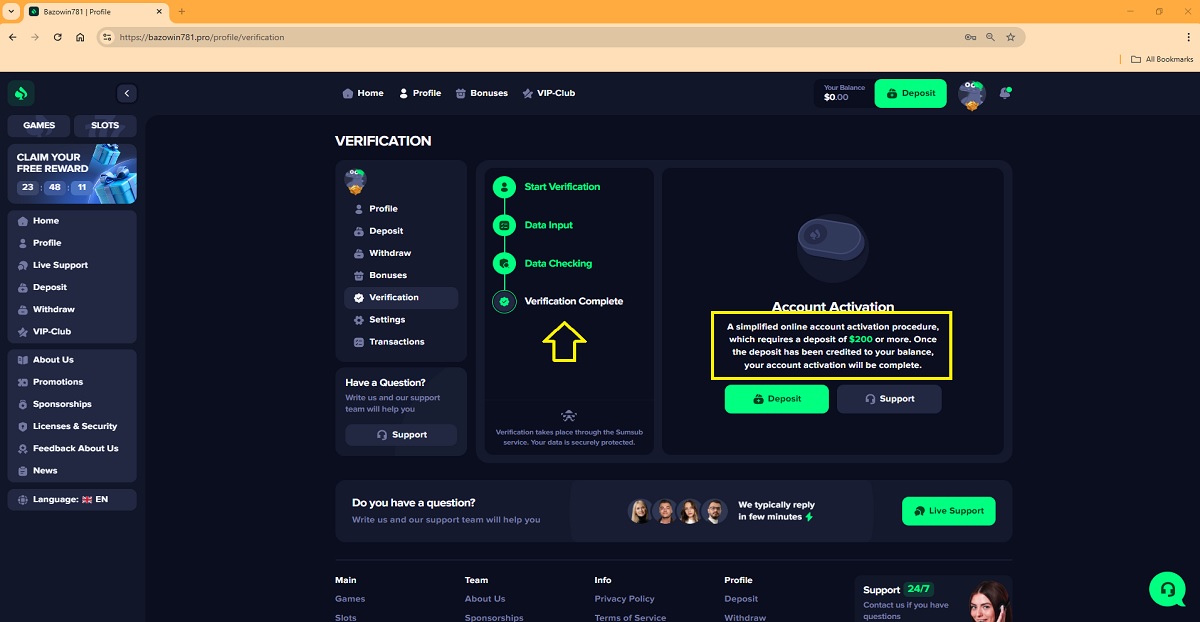Open the Language: EN selector
Image resolution: width=1200 pixels, height=622 pixels.
[x=72, y=499]
